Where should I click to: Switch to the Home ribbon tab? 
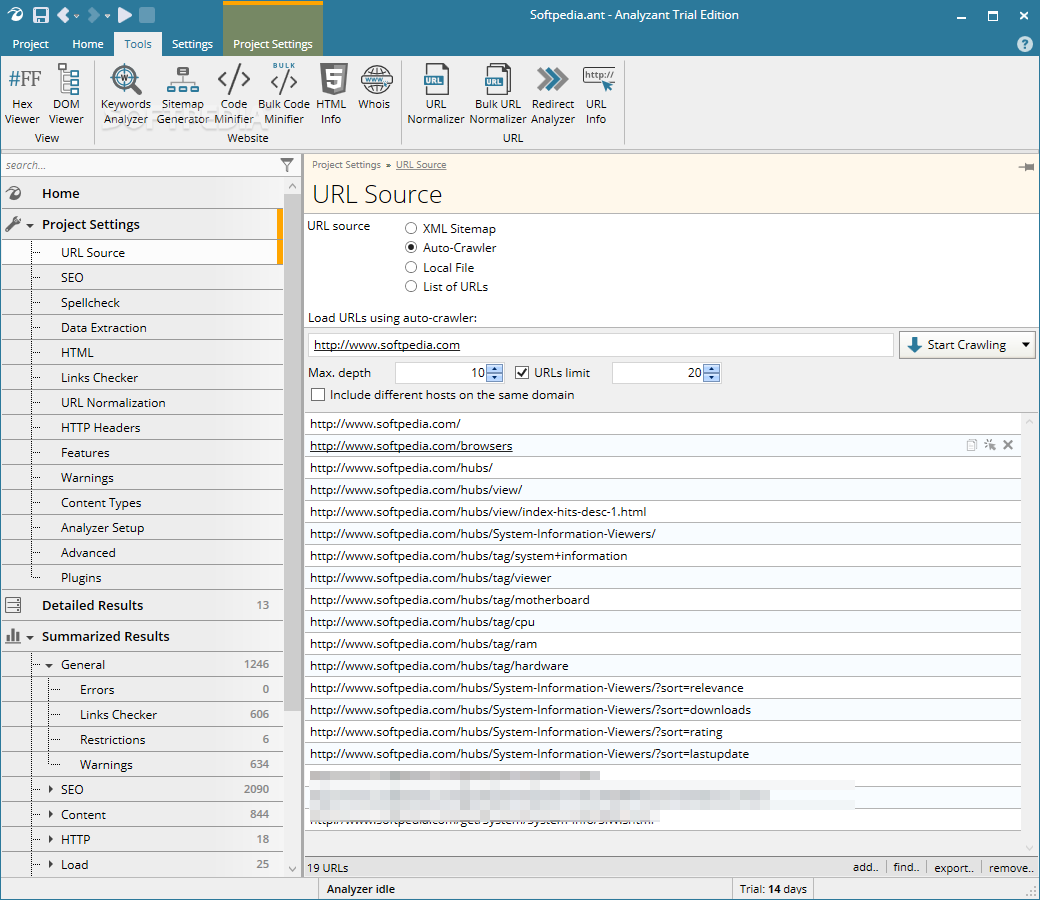[88, 44]
